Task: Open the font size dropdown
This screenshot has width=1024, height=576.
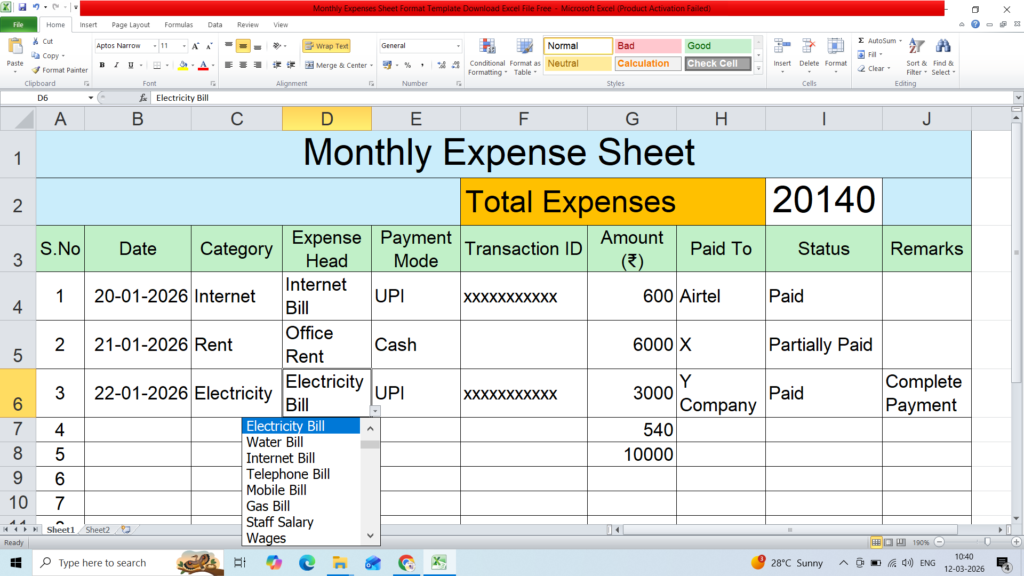Action: coord(184,46)
